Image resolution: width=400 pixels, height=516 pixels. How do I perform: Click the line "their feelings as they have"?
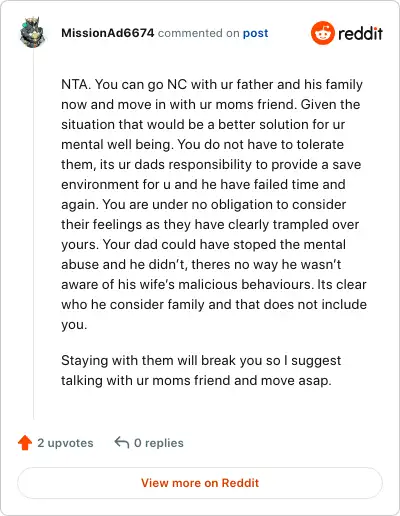pyautogui.click(x=210, y=224)
